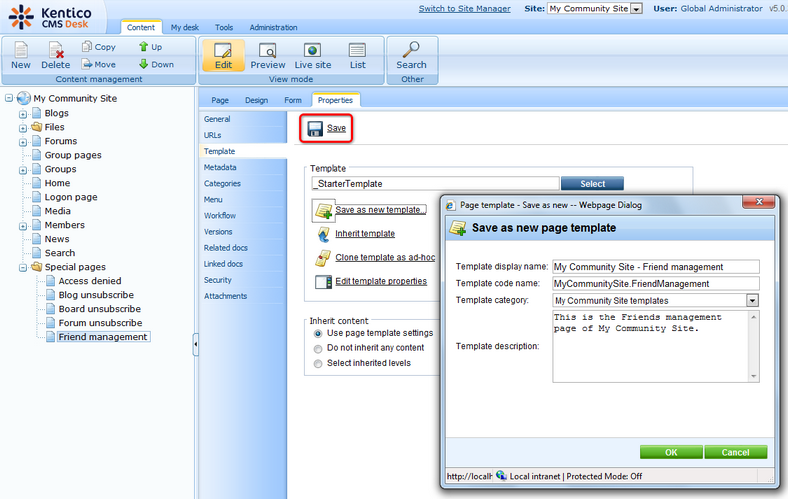Switch to the Design tab

click(x=256, y=100)
